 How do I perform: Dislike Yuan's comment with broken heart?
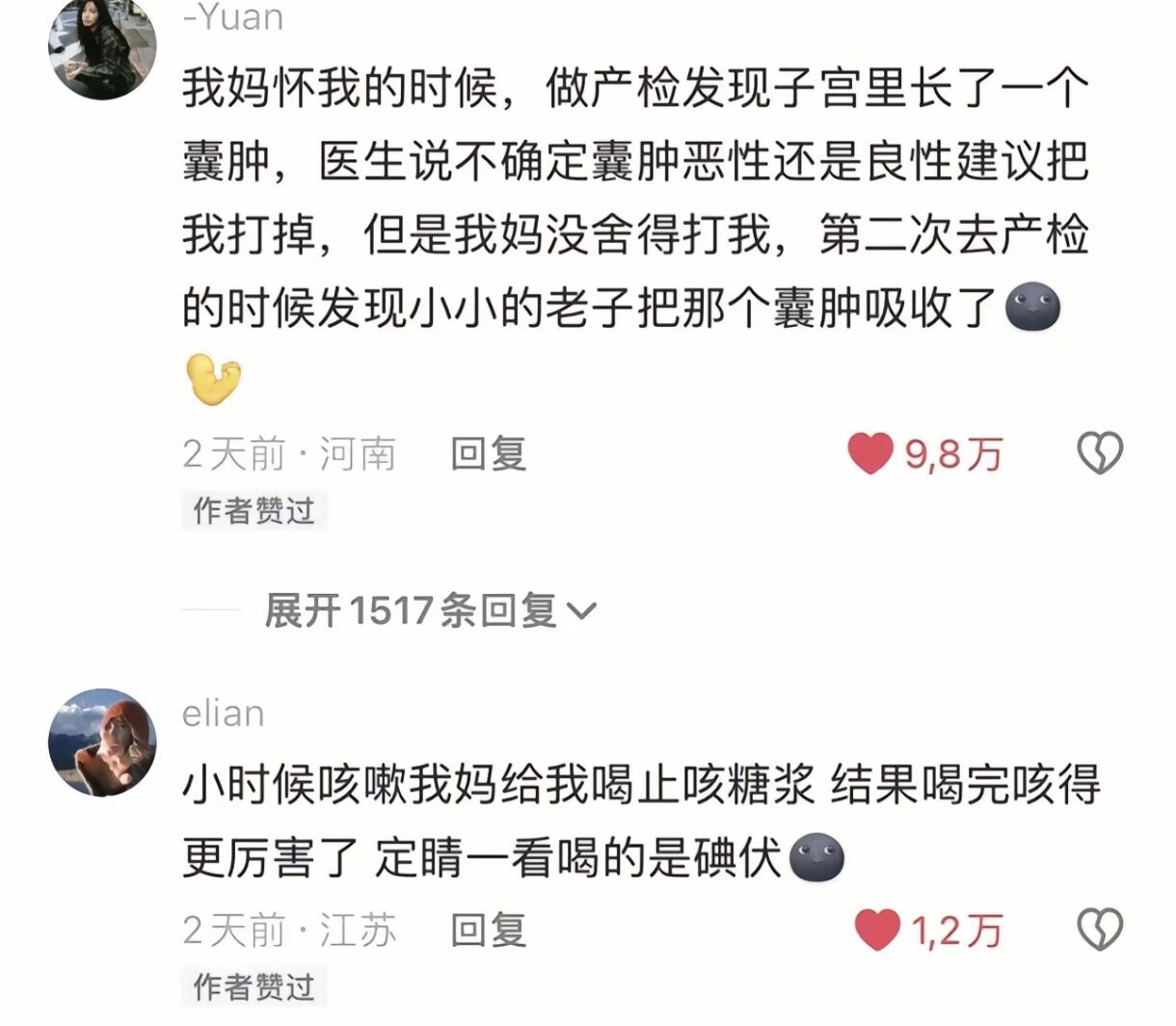(1100, 453)
